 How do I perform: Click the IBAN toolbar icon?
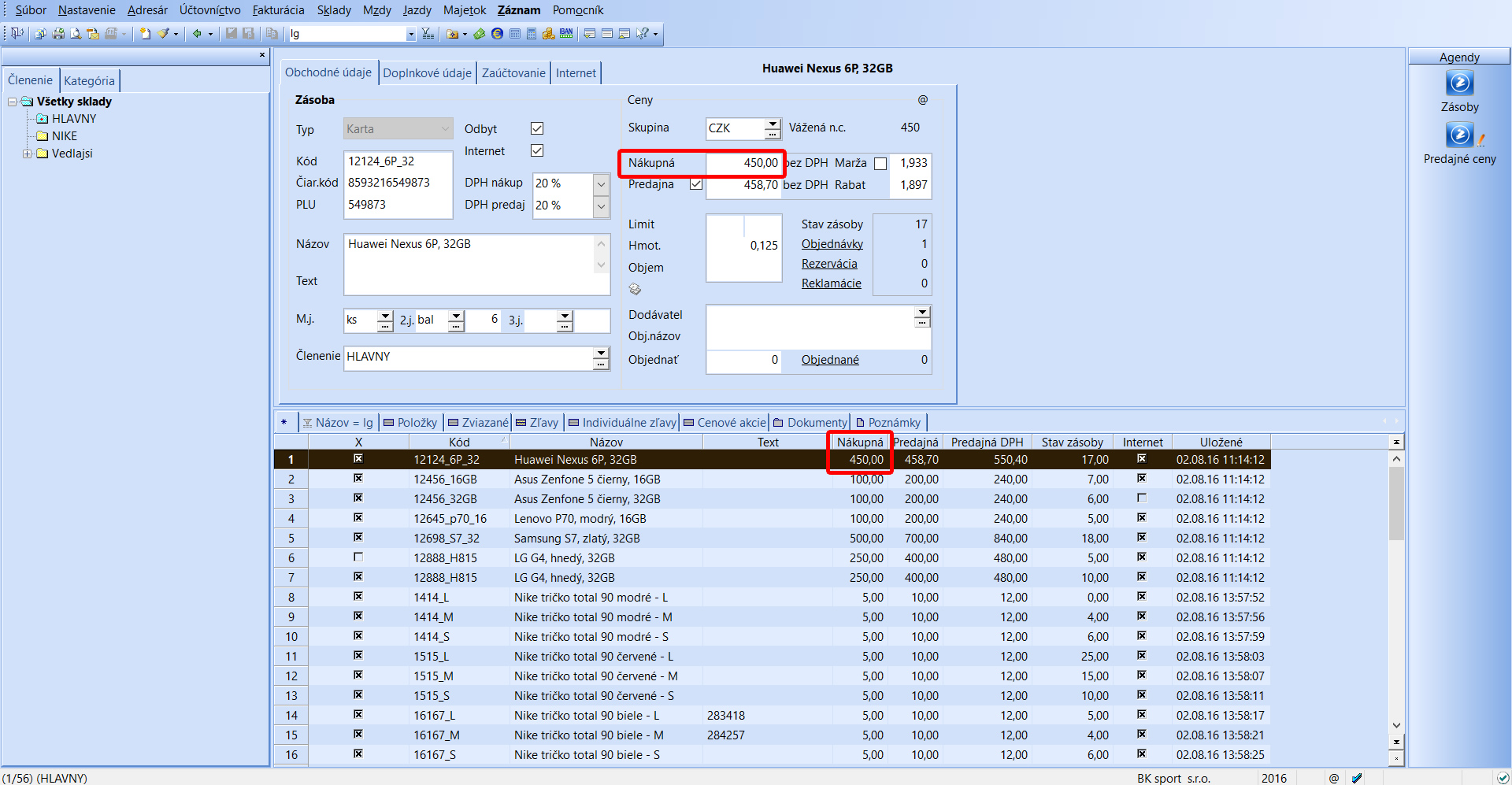pos(566,33)
